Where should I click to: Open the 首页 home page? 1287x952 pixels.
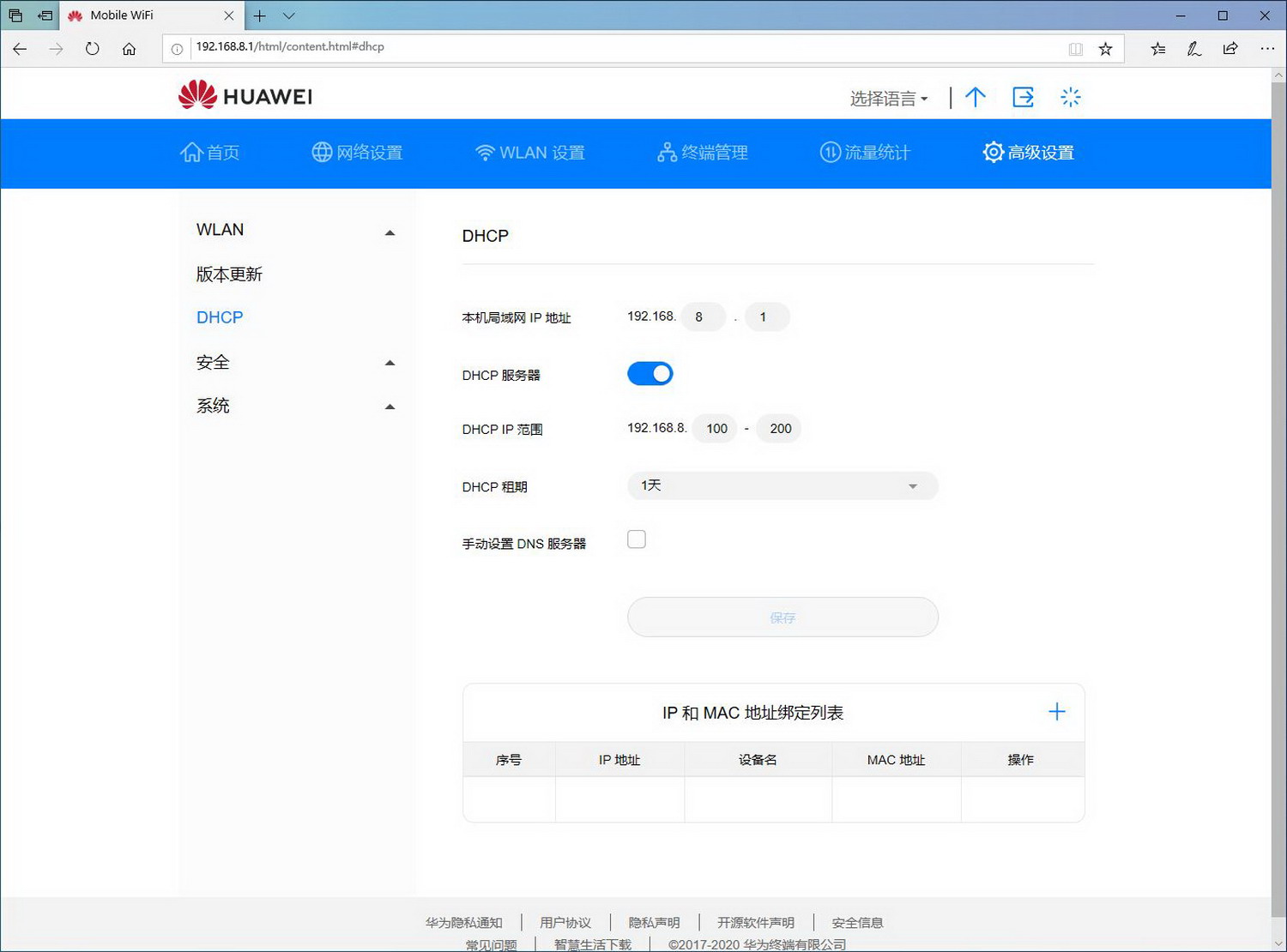(209, 153)
